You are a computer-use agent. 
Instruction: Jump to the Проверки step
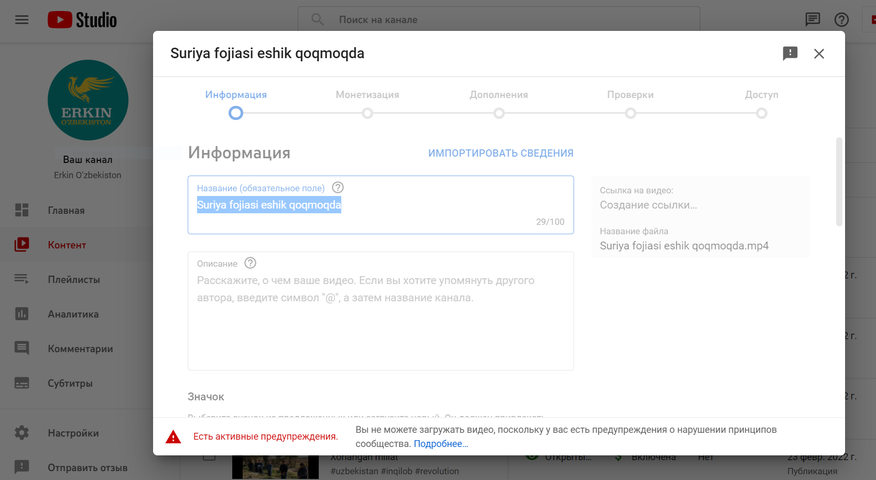(630, 113)
